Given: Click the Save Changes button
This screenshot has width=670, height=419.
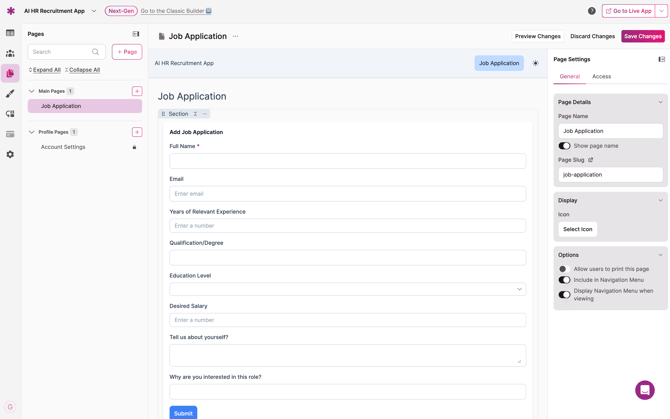Looking at the screenshot, I should coord(642,36).
